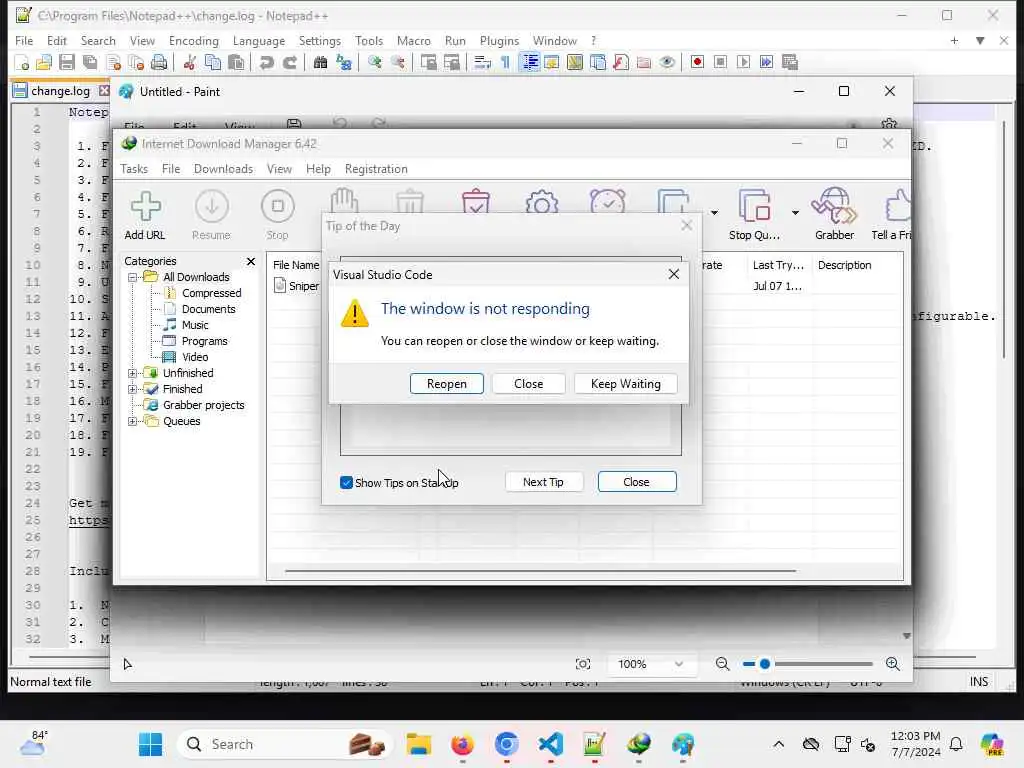Click Reopen in Visual Studio Code dialog
The width and height of the screenshot is (1024, 768).
pyautogui.click(x=447, y=384)
